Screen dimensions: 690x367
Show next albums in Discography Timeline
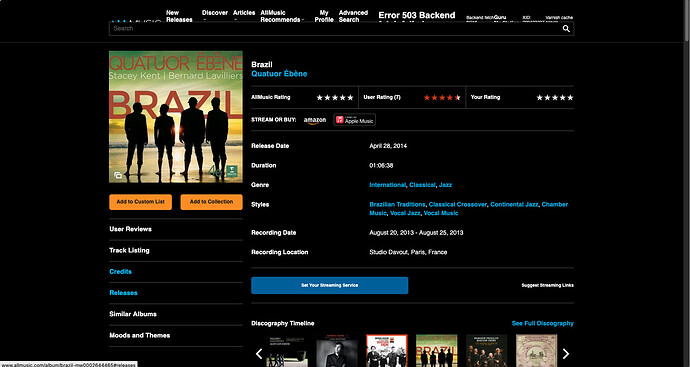tap(566, 353)
